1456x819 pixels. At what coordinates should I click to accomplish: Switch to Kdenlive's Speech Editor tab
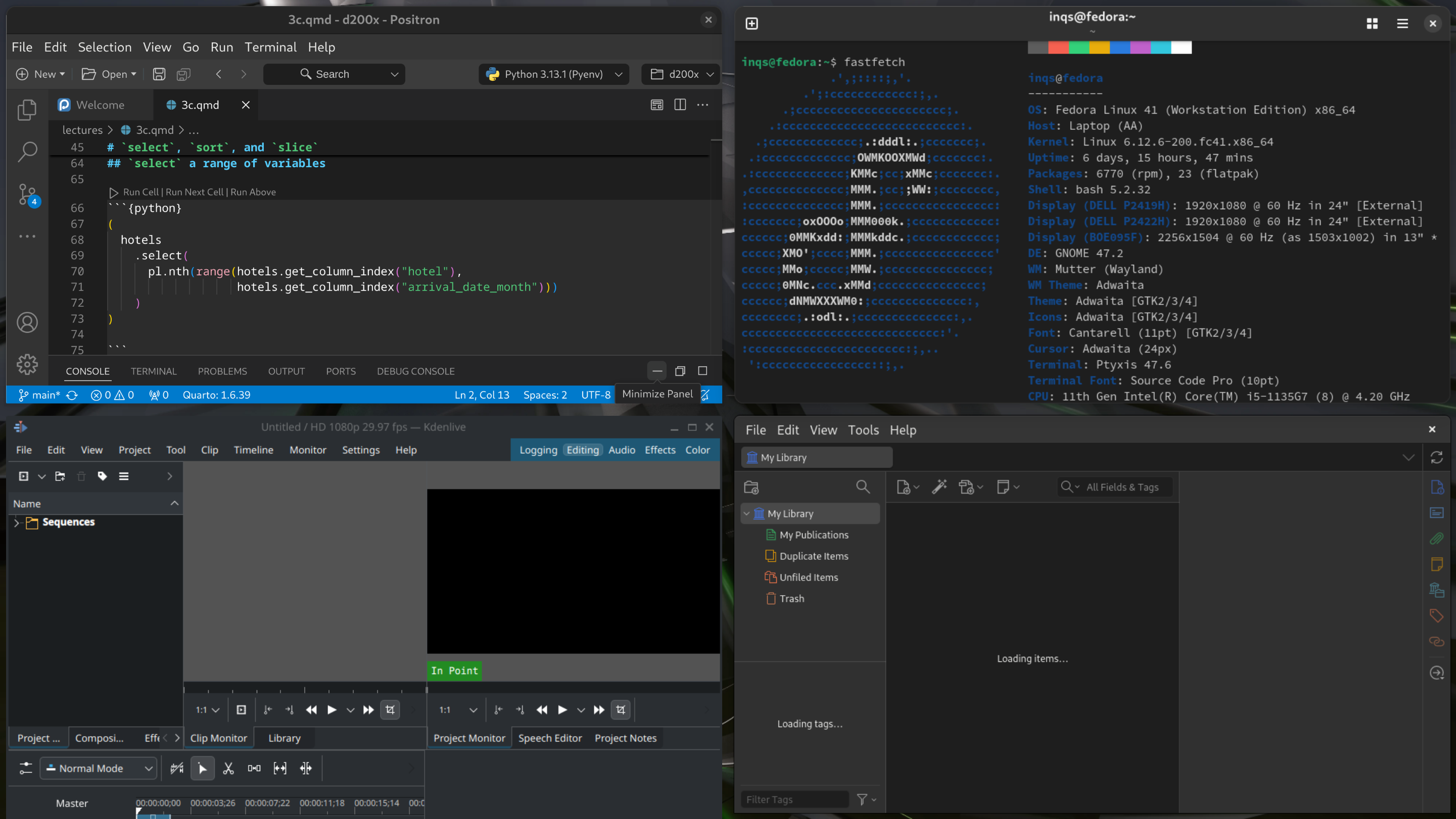pyautogui.click(x=550, y=738)
